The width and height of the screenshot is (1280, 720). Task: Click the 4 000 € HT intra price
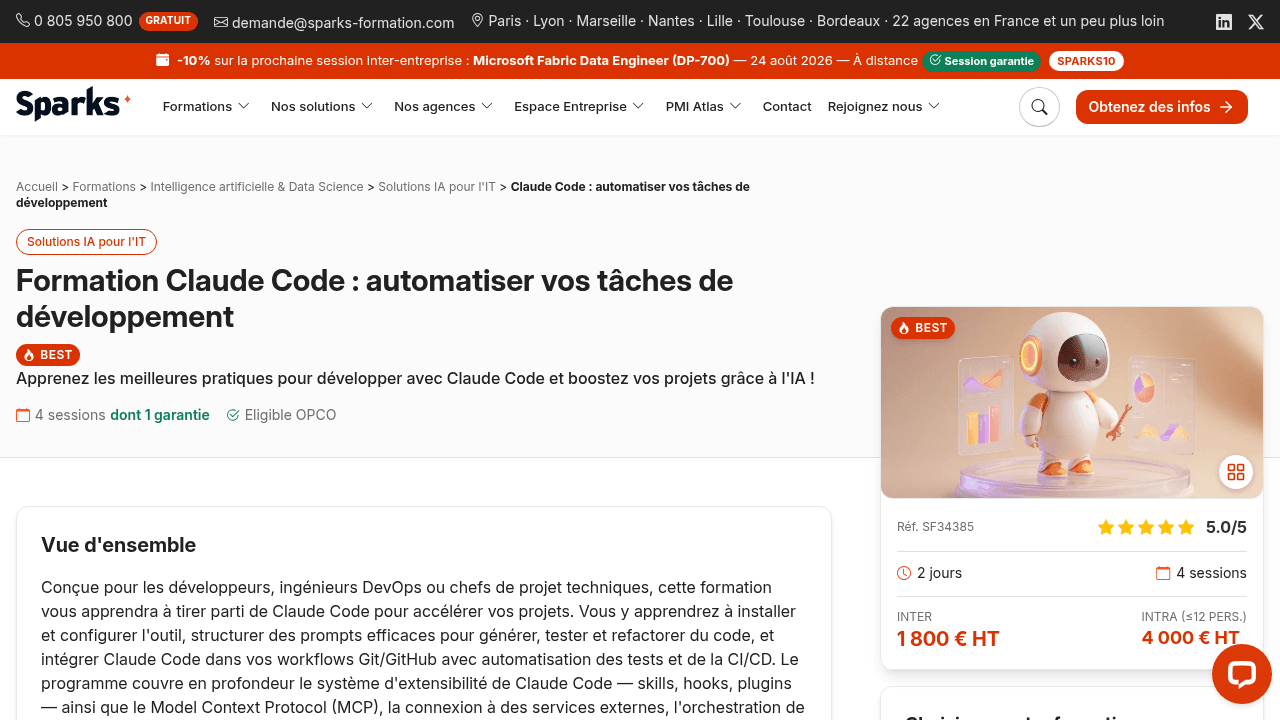(x=1190, y=638)
